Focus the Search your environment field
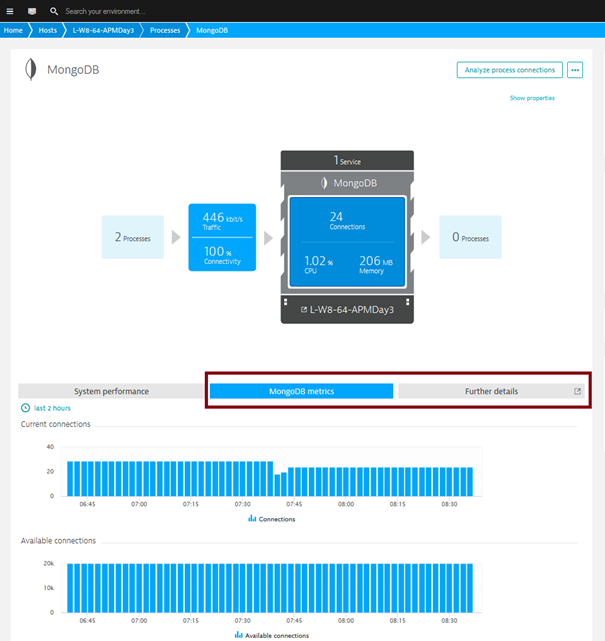This screenshot has width=605, height=641. (105, 11)
